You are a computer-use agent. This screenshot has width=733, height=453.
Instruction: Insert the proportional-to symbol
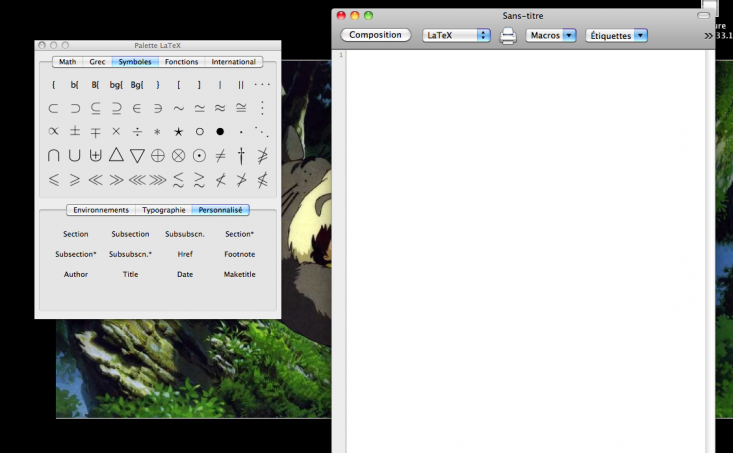coord(53,132)
